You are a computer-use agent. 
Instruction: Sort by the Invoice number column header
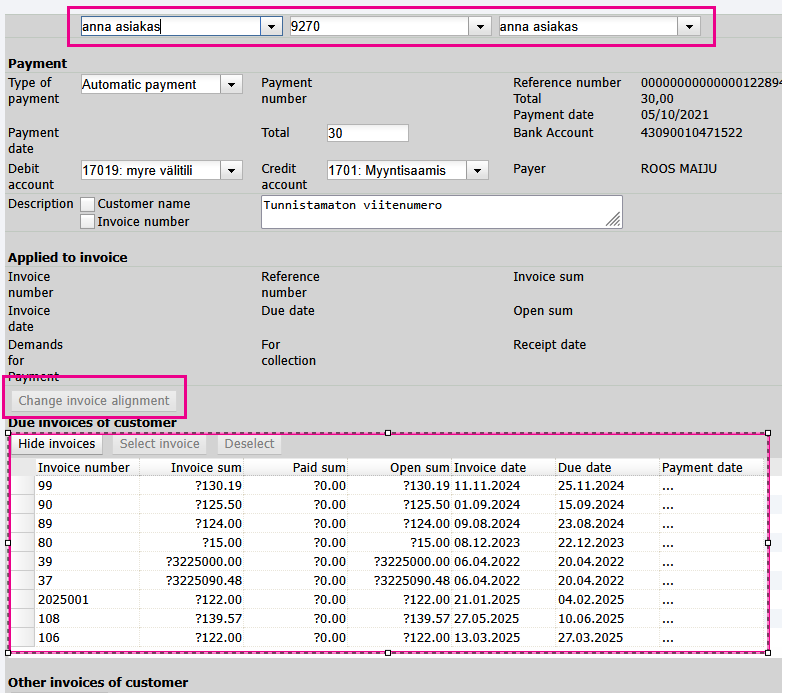[87, 468]
